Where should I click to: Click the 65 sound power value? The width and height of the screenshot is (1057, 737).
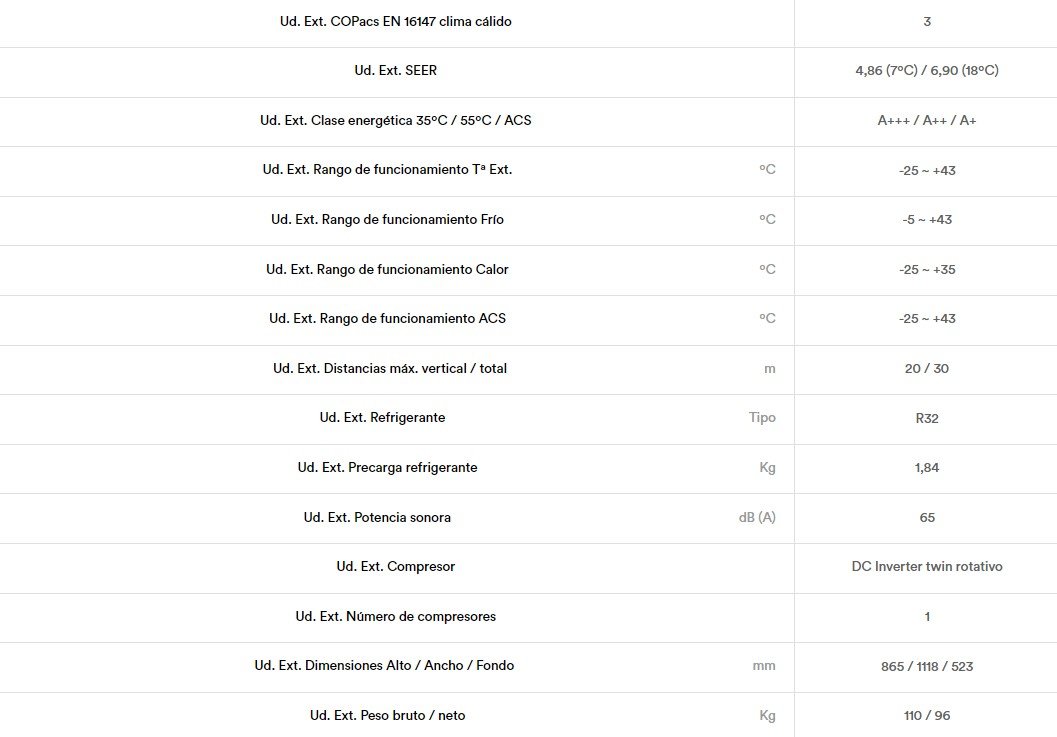point(927,517)
